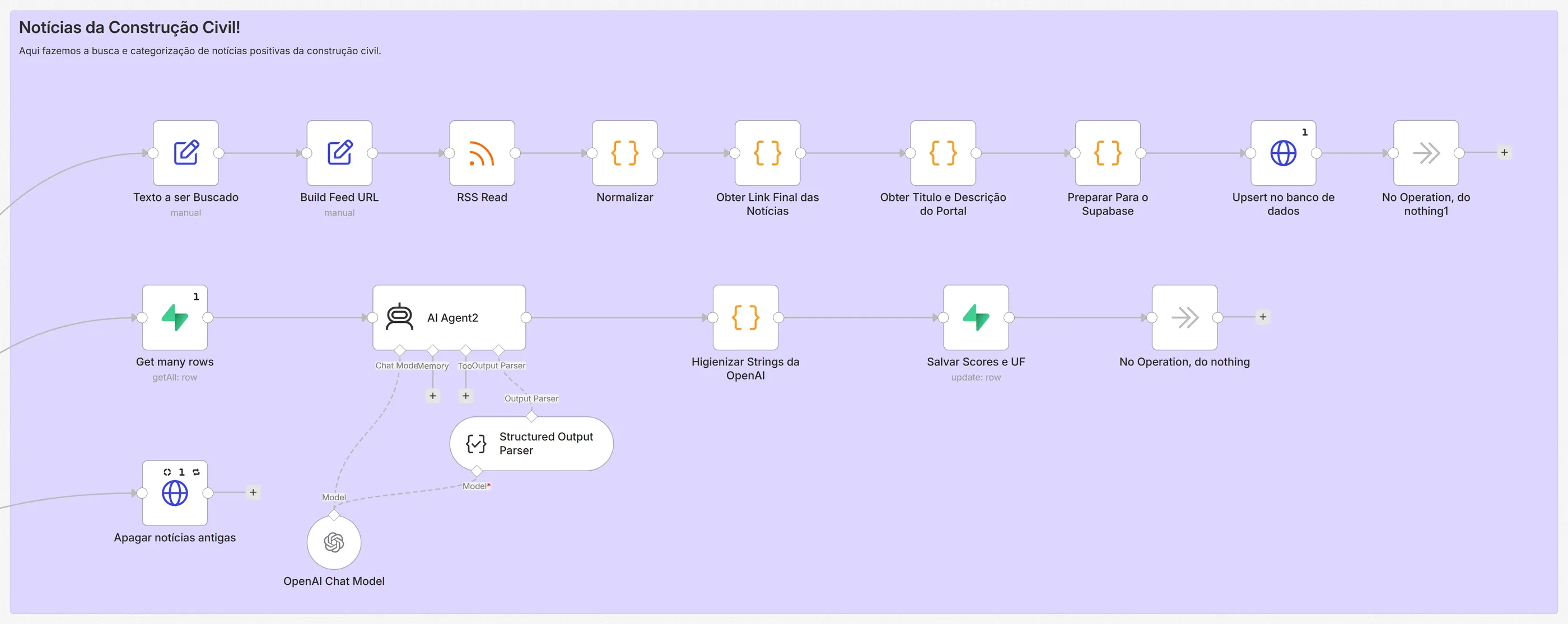Add node after Apagar notícias antigas

pyautogui.click(x=253, y=492)
